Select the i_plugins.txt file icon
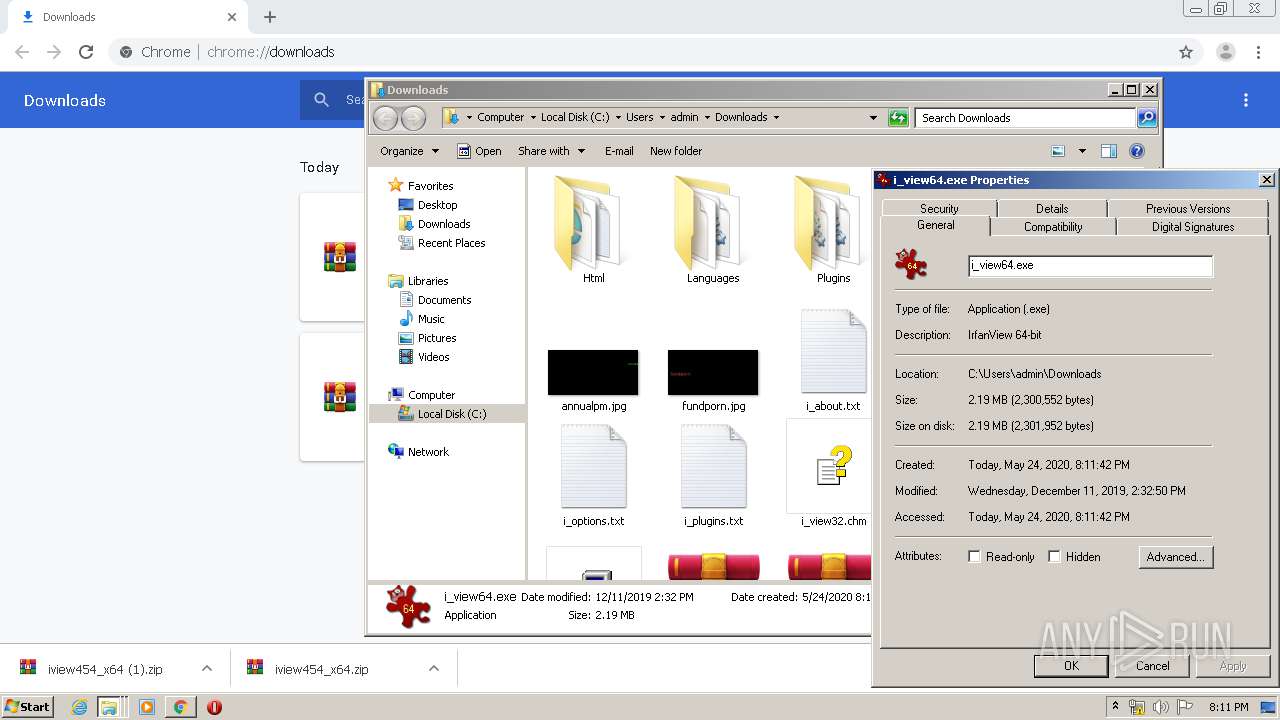 (713, 466)
